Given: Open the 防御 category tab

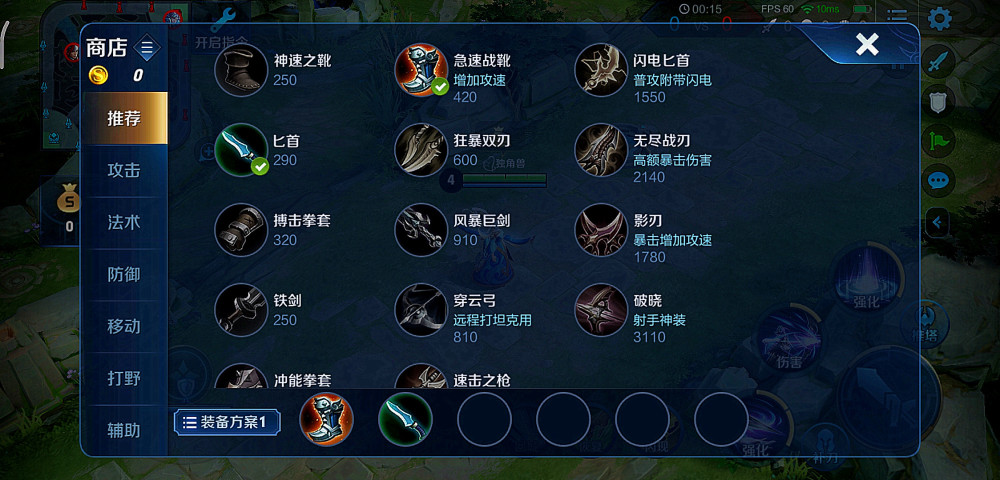Looking at the screenshot, I should (x=124, y=275).
